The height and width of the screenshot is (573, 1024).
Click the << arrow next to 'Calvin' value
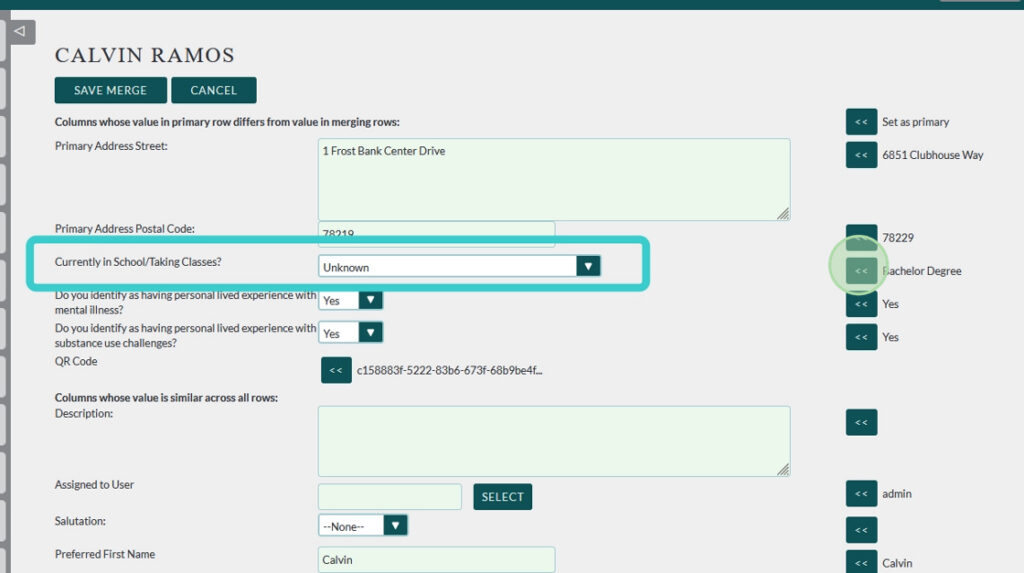(861, 563)
